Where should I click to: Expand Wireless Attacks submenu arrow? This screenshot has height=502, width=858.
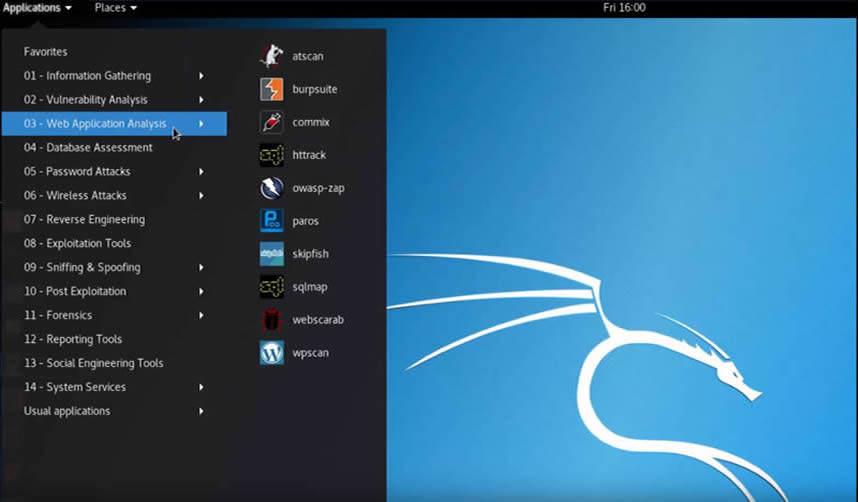pyautogui.click(x=201, y=195)
